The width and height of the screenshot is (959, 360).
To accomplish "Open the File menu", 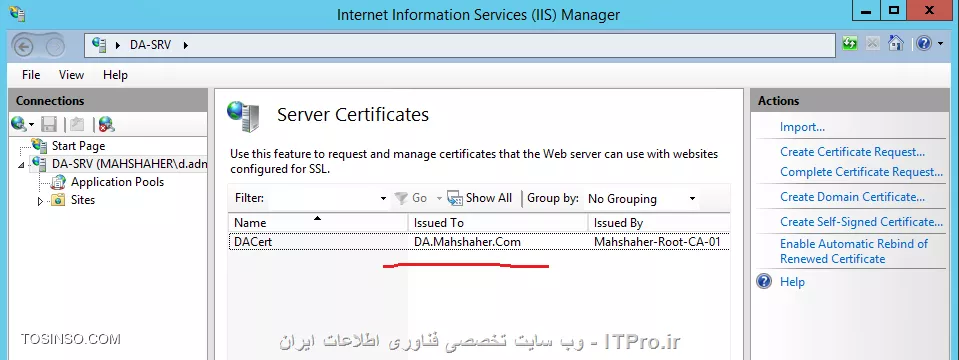I will point(31,75).
